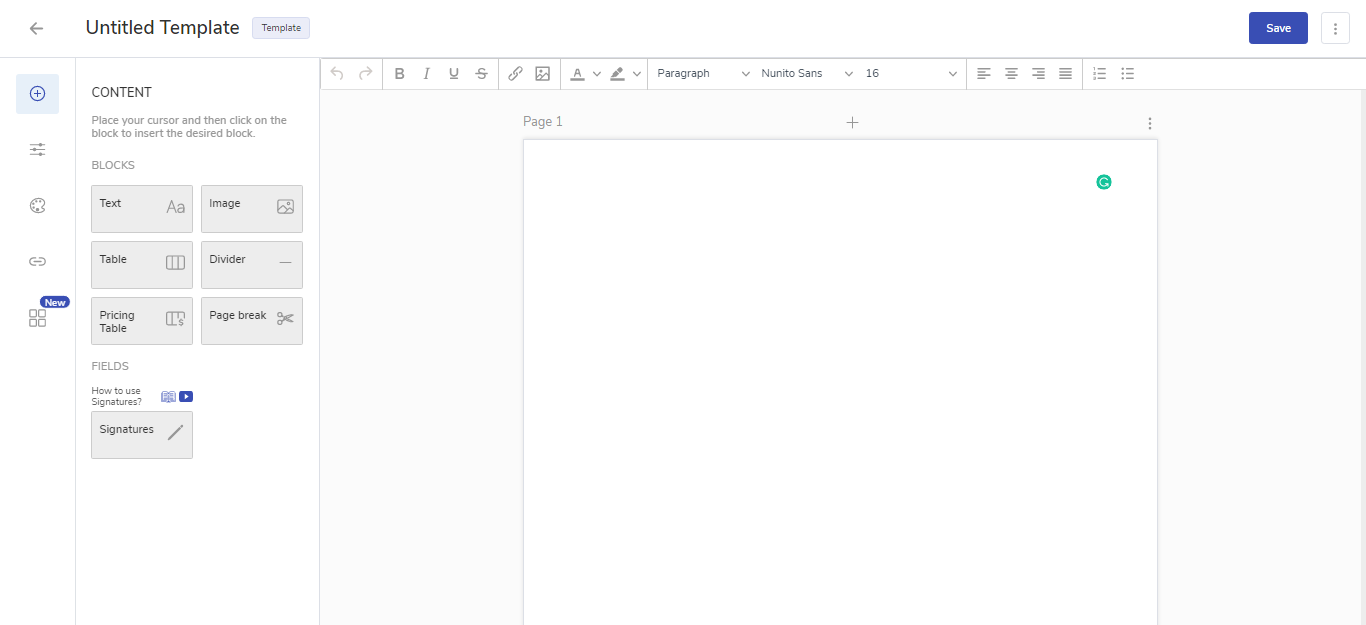The height and width of the screenshot is (625, 1366).
Task: Open the link sidebar panel
Action: pos(37,262)
